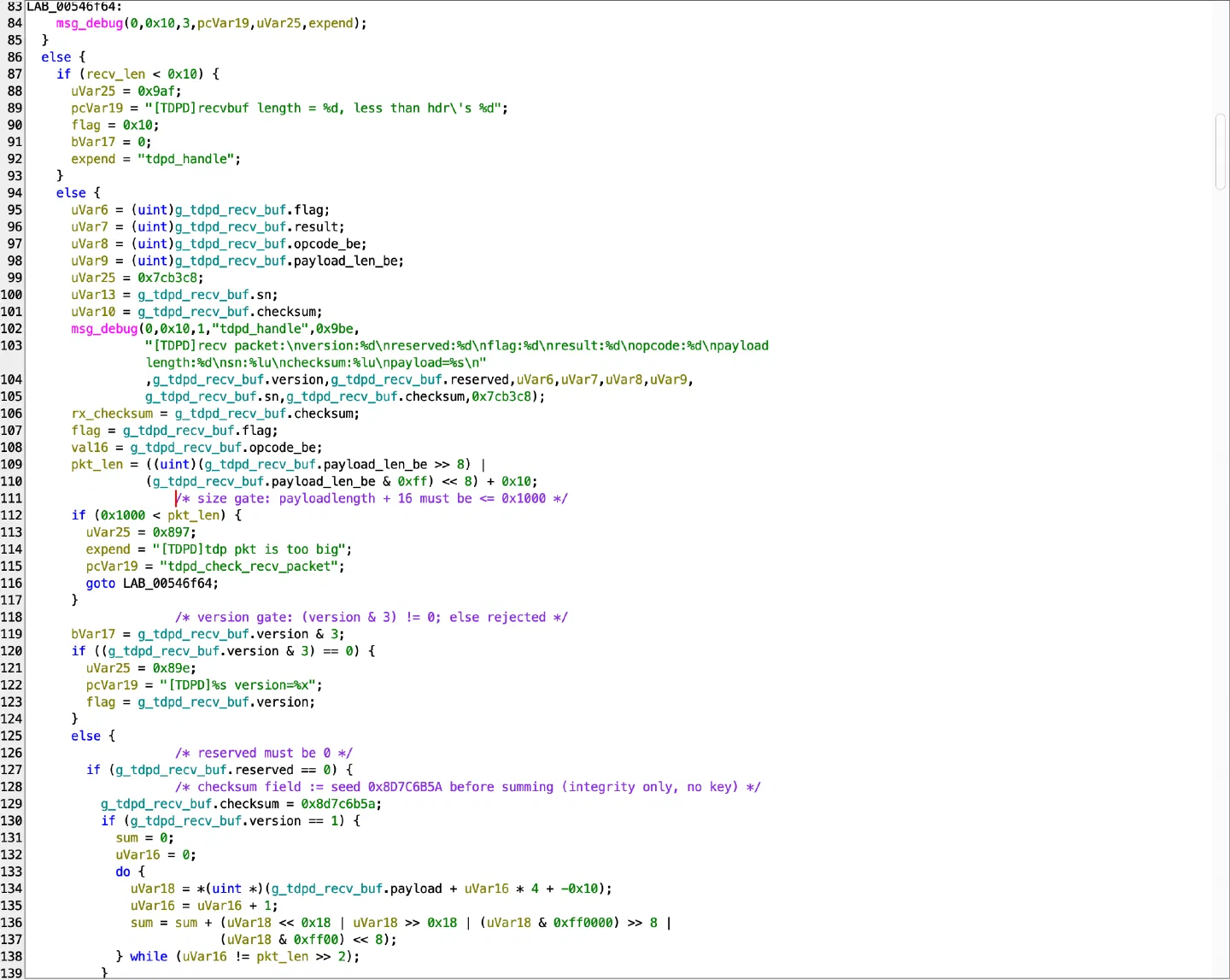Click the goto keyword on line 116
Screen dimensions: 1230x980
[100, 584]
